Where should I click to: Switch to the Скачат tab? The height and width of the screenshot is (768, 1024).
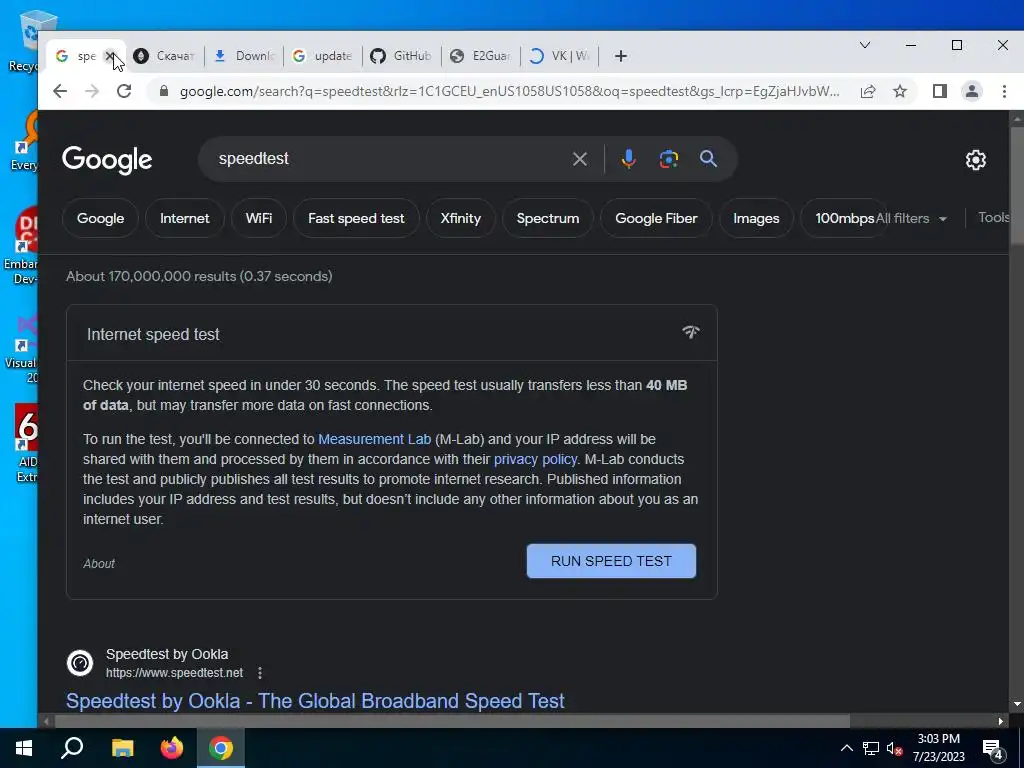[167, 56]
